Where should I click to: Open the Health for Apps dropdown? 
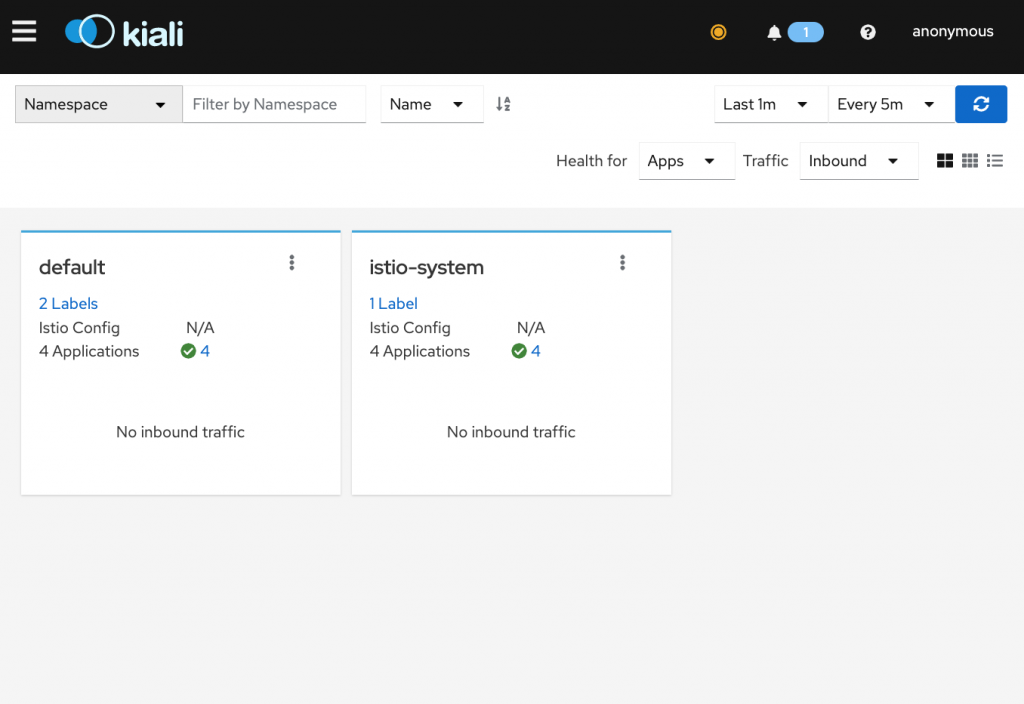pyautogui.click(x=686, y=161)
